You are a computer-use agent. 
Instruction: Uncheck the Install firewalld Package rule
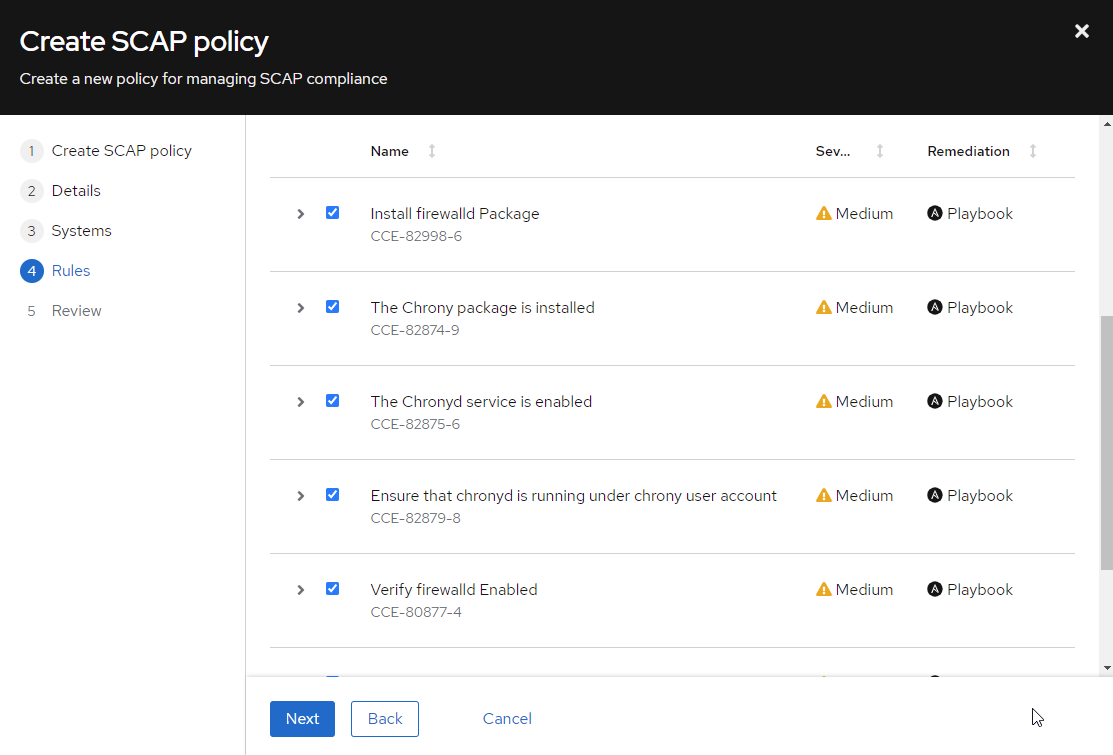click(x=332, y=213)
